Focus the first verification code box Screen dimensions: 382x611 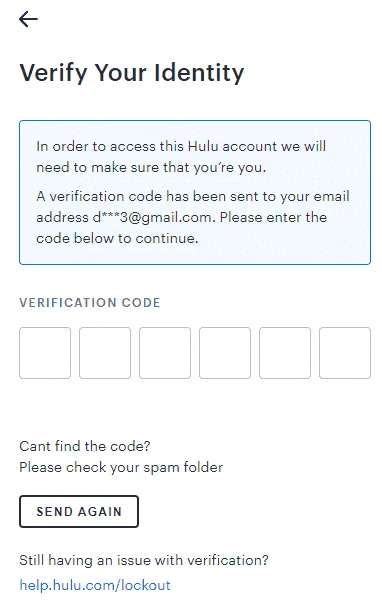45,353
